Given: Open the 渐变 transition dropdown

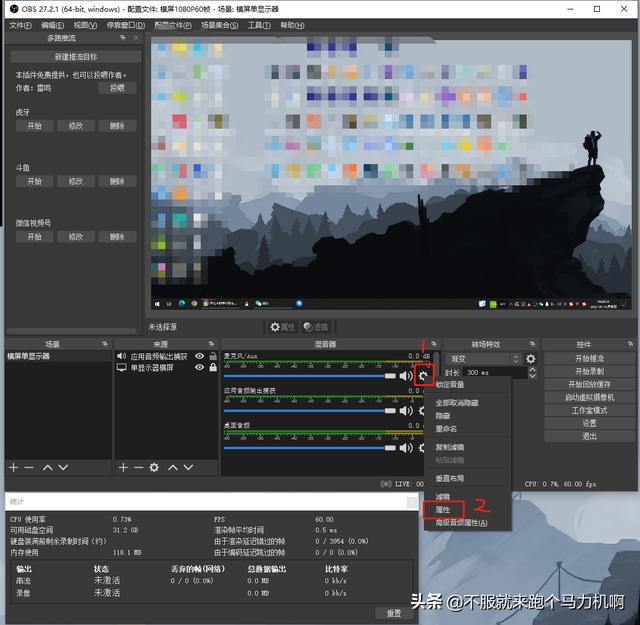Looking at the screenshot, I should [x=484, y=358].
